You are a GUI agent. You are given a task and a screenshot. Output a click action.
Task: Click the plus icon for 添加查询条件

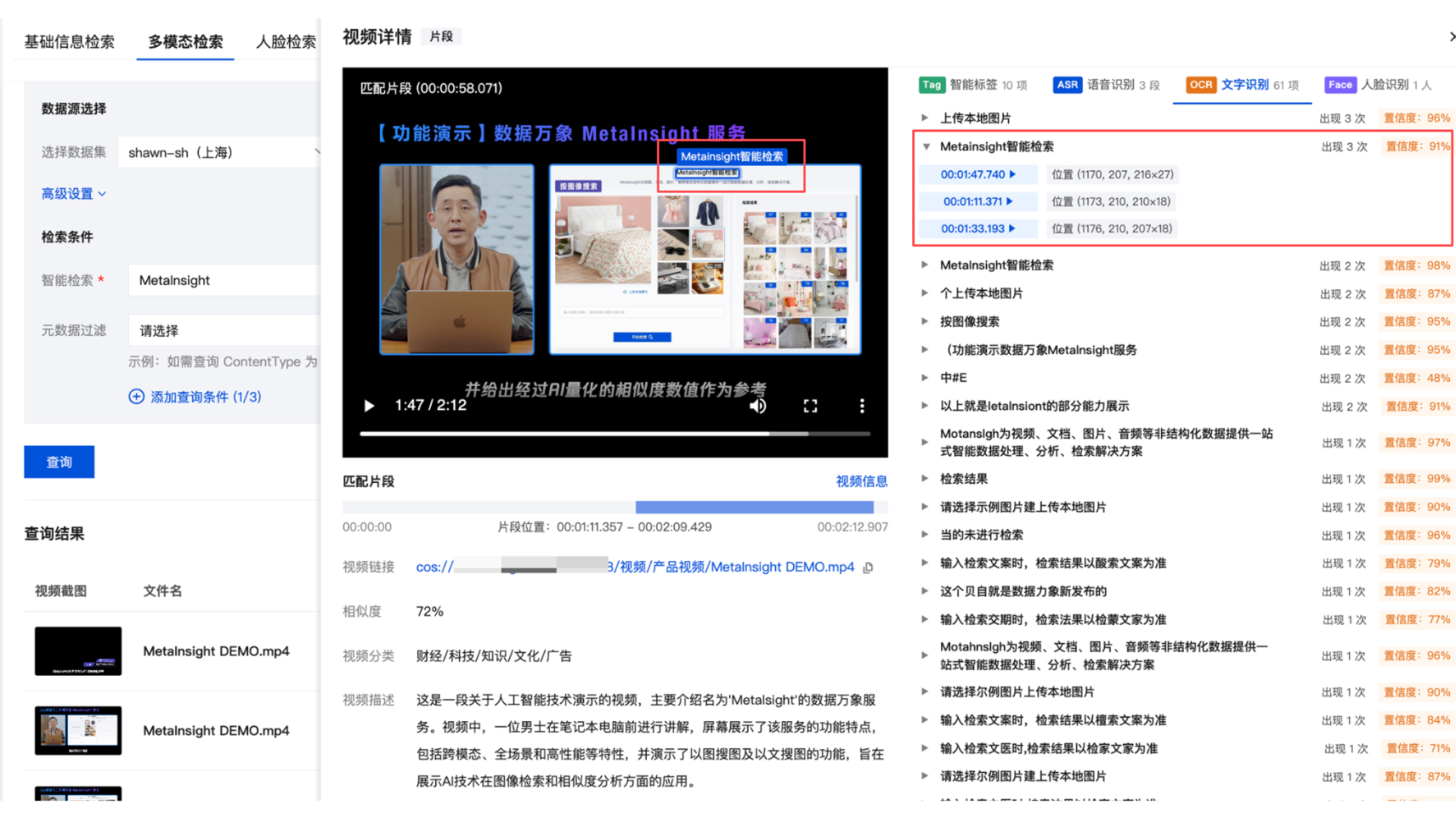[x=136, y=397]
